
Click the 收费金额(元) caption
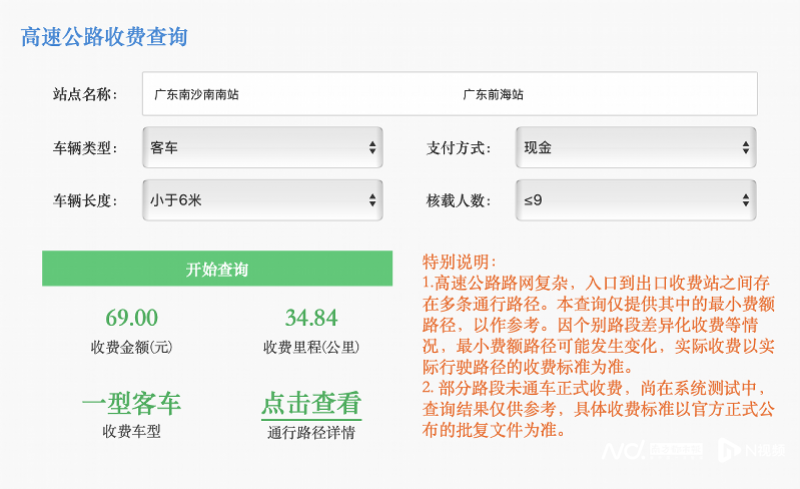[132, 348]
